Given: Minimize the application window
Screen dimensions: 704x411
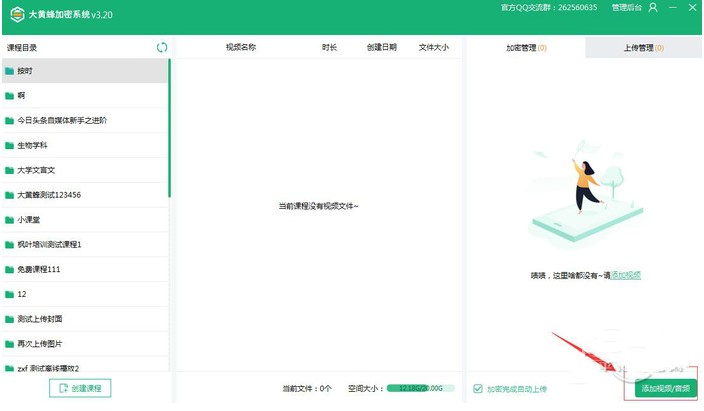Looking at the screenshot, I should 673,7.
